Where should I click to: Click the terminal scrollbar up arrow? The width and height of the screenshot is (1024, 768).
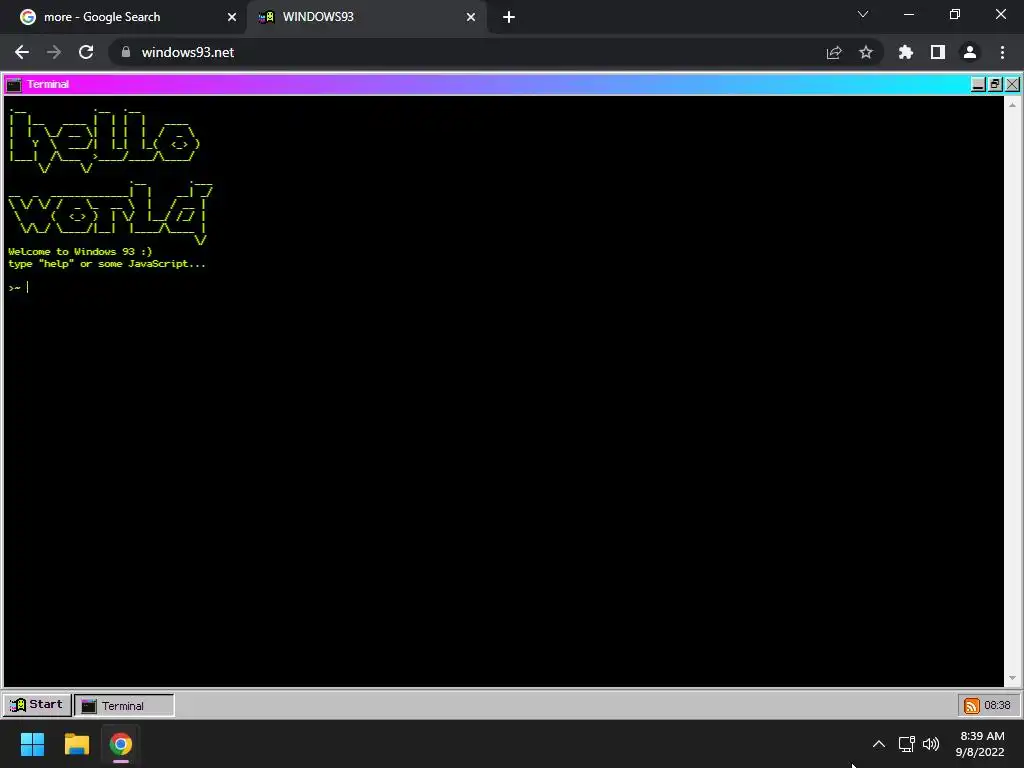[x=1012, y=104]
